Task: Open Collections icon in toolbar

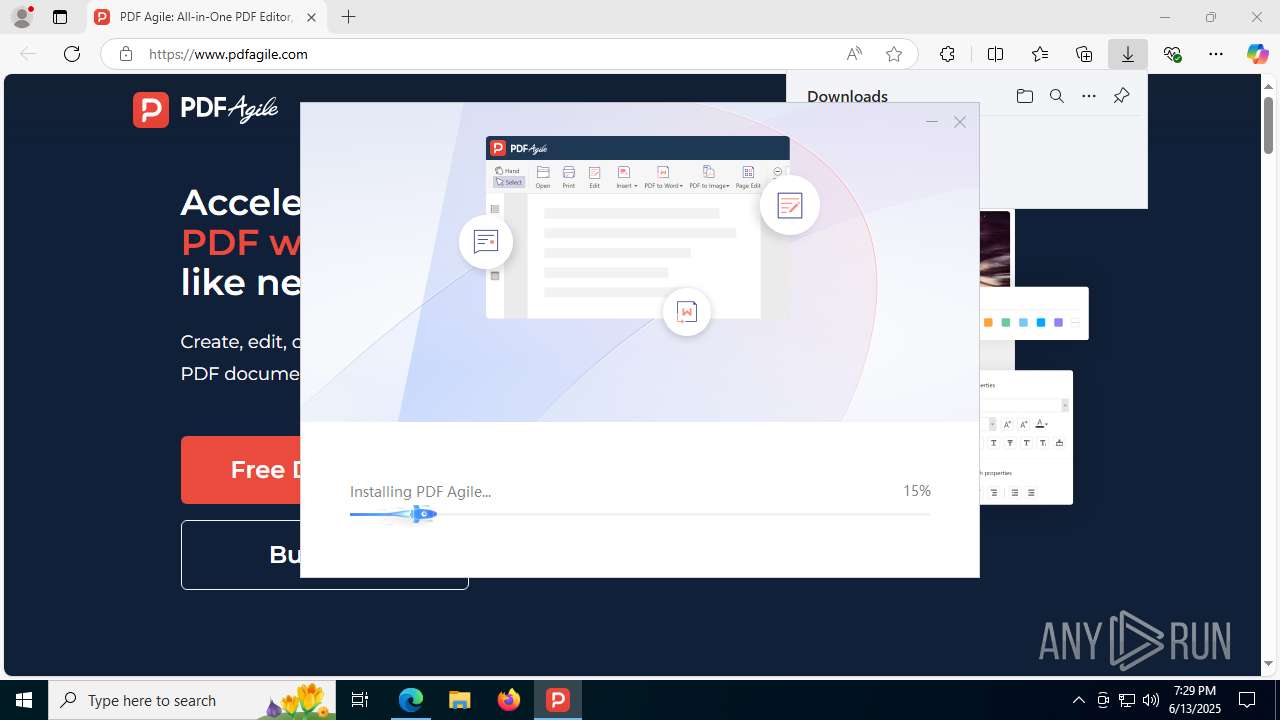Action: (x=1084, y=54)
